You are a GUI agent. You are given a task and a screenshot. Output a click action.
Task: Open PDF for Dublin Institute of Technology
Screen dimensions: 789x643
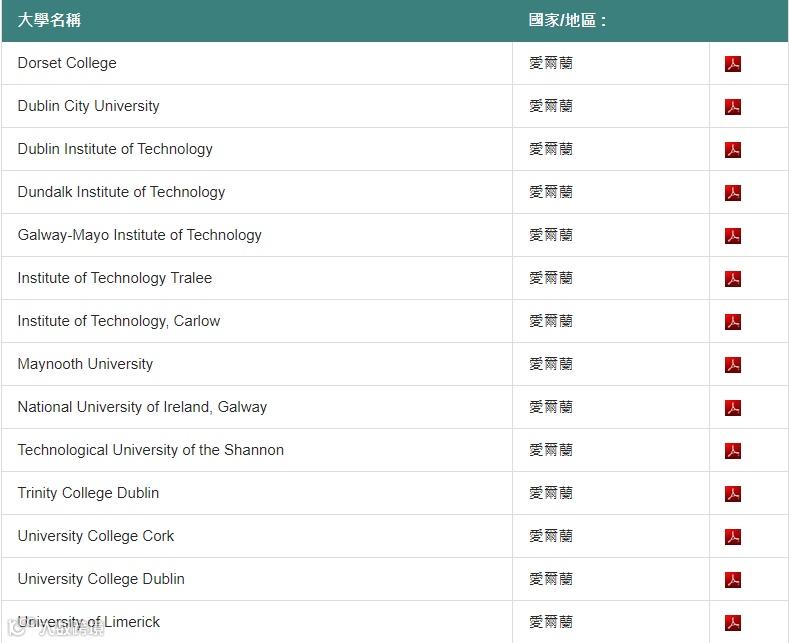[733, 150]
